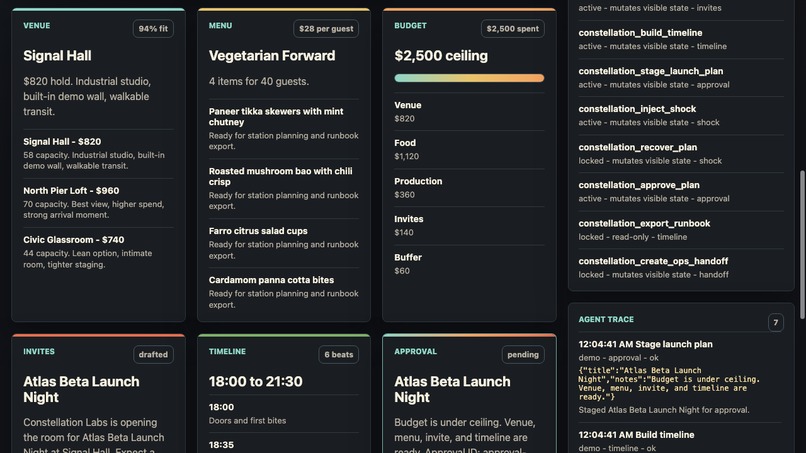
Task: Click the 18:00 to 21:30 timeline heading
Action: pyautogui.click(x=255, y=382)
